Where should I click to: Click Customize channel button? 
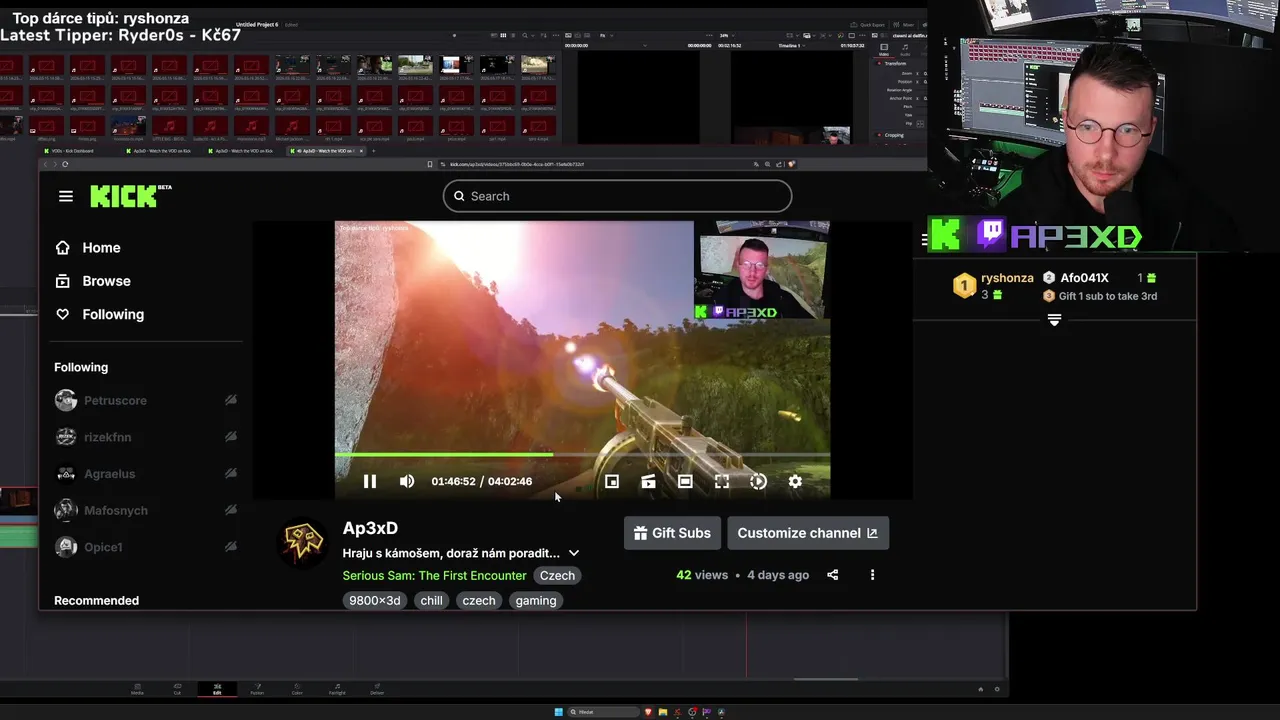pyautogui.click(x=808, y=533)
